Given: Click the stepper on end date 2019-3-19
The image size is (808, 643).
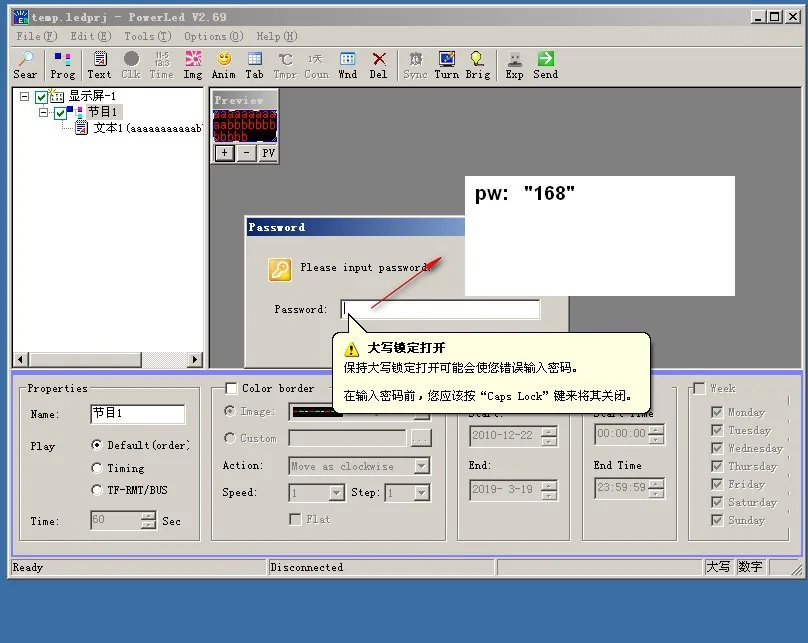Looking at the screenshot, I should (549, 489).
